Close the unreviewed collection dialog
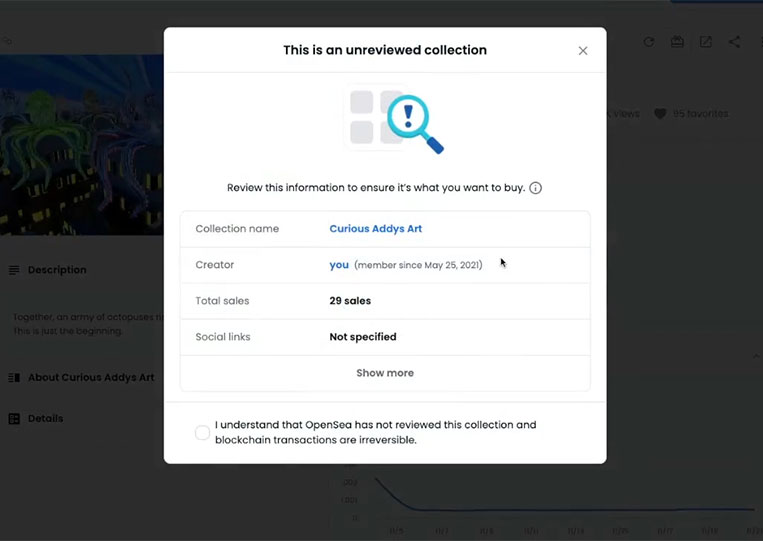 tap(582, 51)
